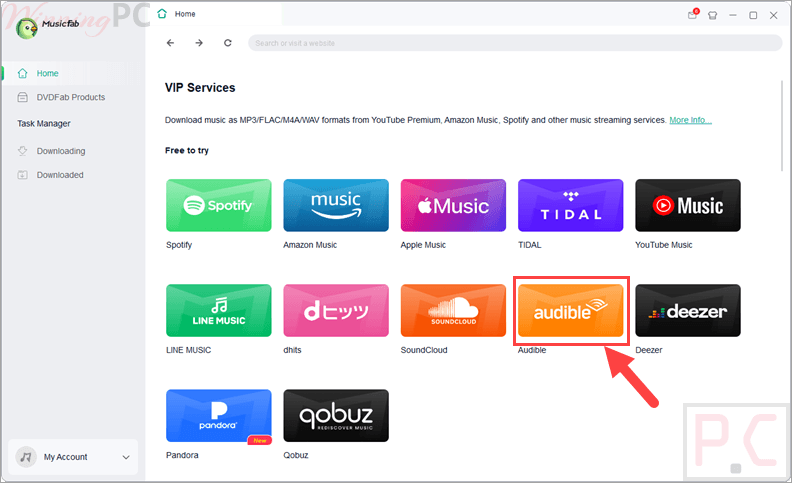The width and height of the screenshot is (792, 483).
Task: Open the Spotify service tile
Action: 218,205
